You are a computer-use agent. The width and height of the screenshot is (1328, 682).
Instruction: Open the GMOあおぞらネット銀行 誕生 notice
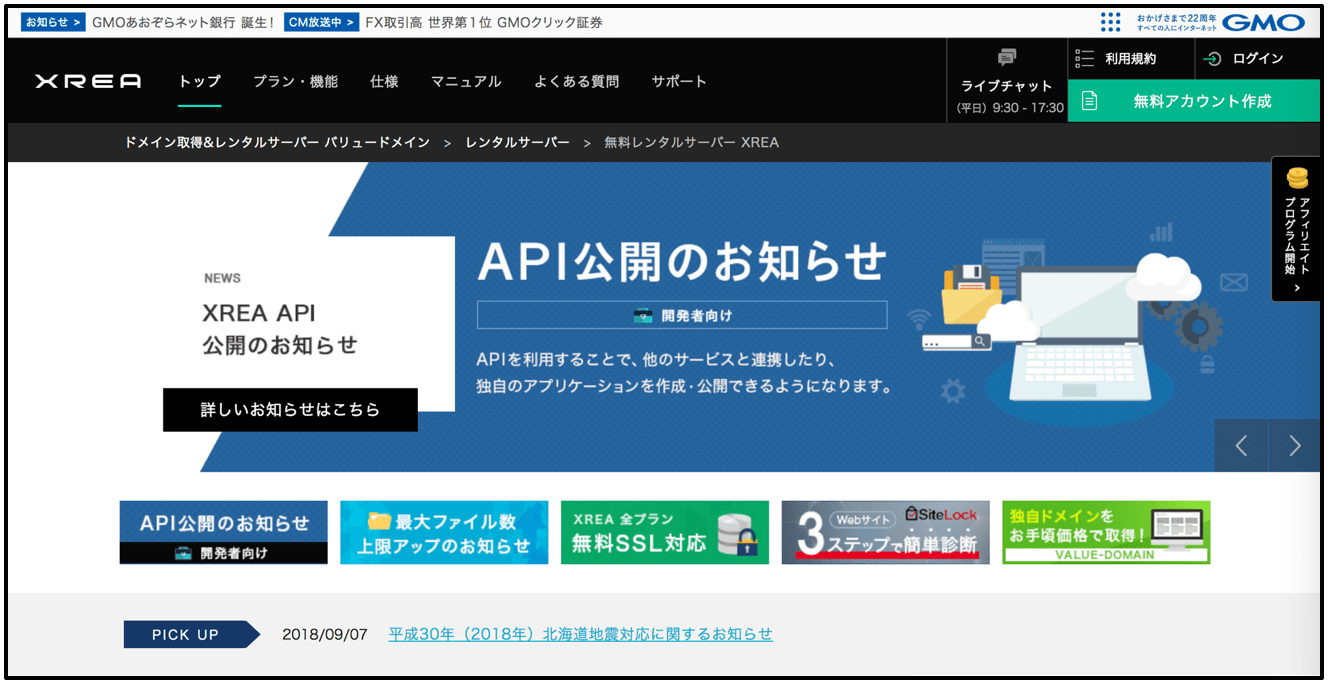[x=183, y=22]
